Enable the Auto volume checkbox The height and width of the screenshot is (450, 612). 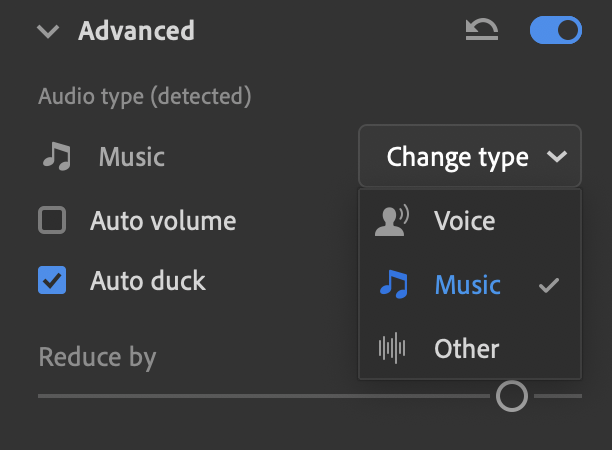click(52, 220)
